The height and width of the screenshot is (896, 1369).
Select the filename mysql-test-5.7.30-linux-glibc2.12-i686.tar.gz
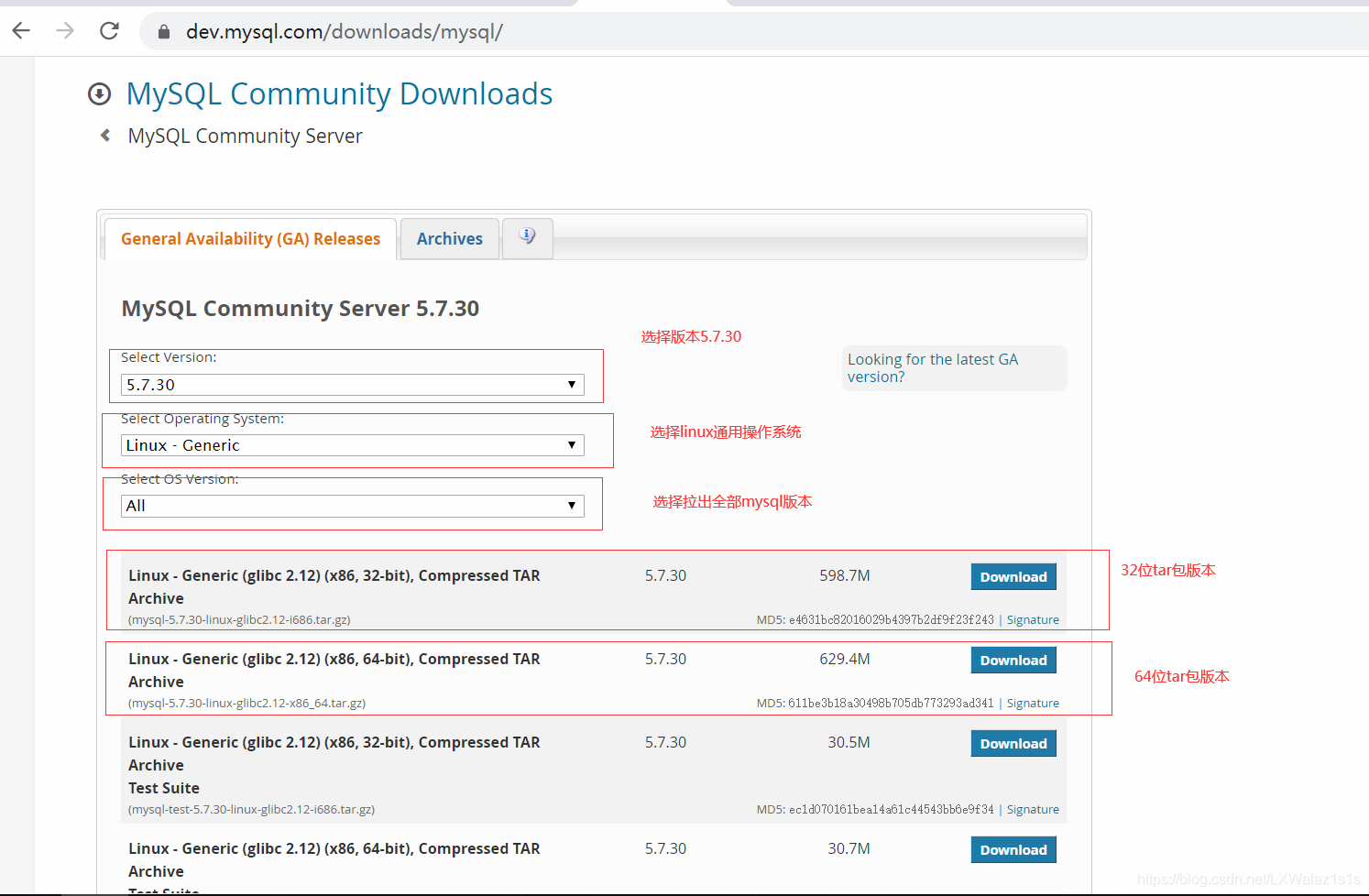(251, 810)
